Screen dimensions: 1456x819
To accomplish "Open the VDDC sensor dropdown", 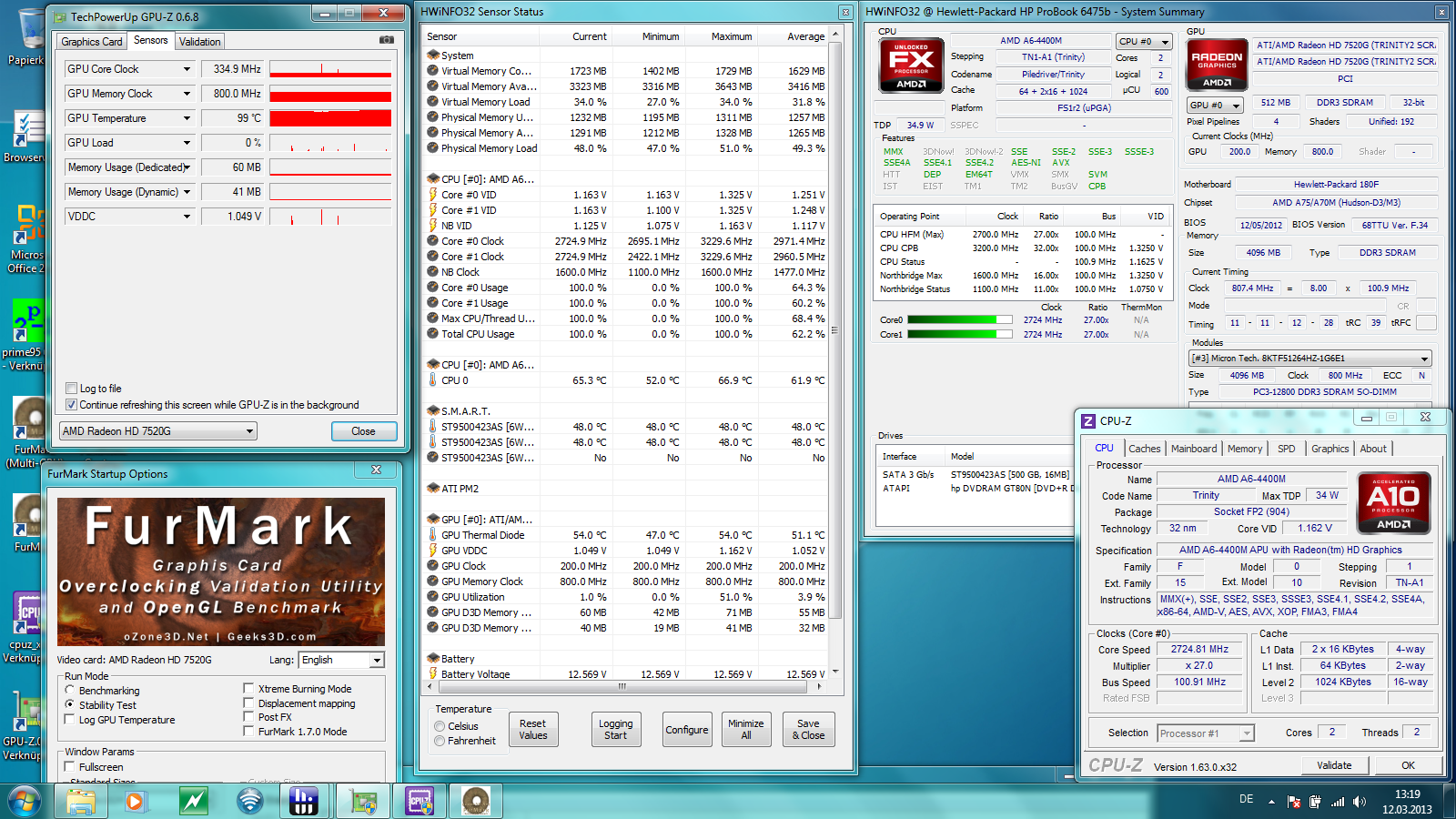I will 187,217.
